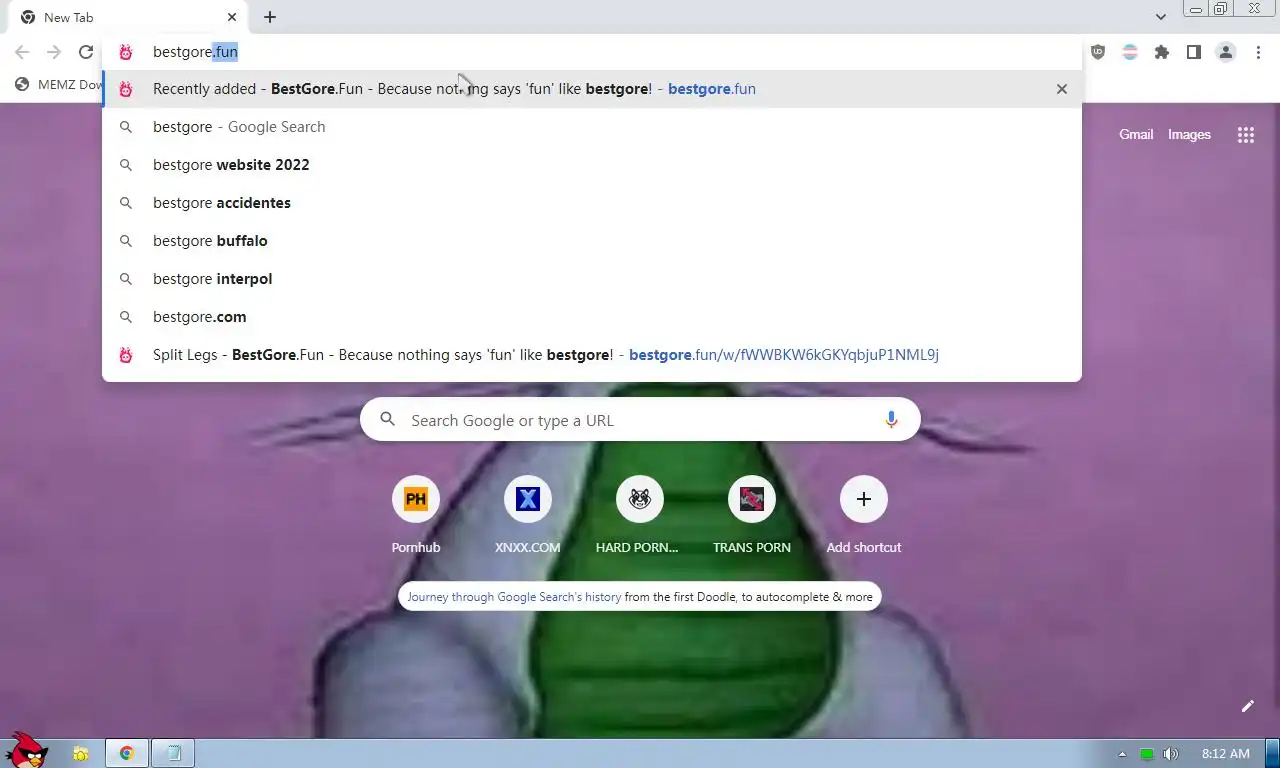Image resolution: width=1280 pixels, height=768 pixels.
Task: Reload the current page
Action: point(86,52)
